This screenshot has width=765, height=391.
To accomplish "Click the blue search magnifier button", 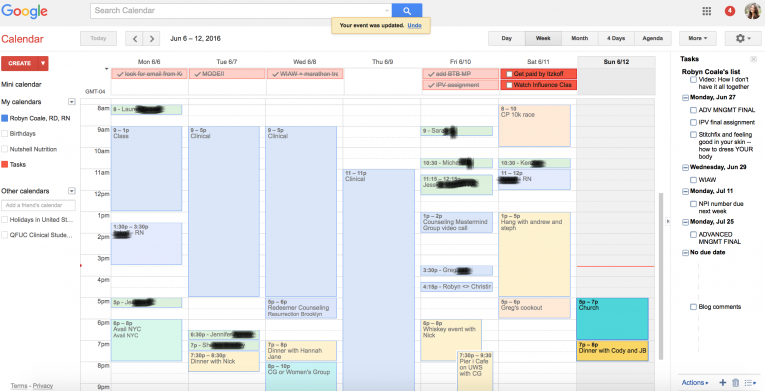I will (407, 11).
